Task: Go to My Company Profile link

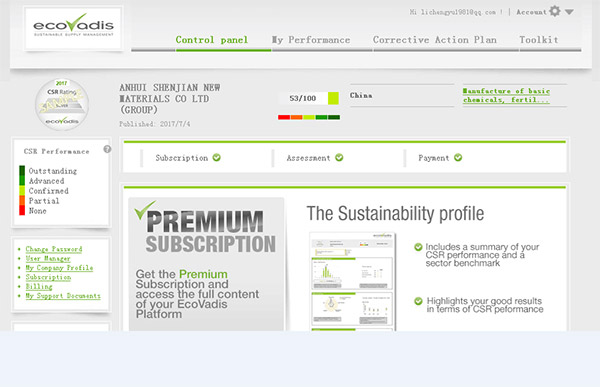Action: [x=59, y=268]
